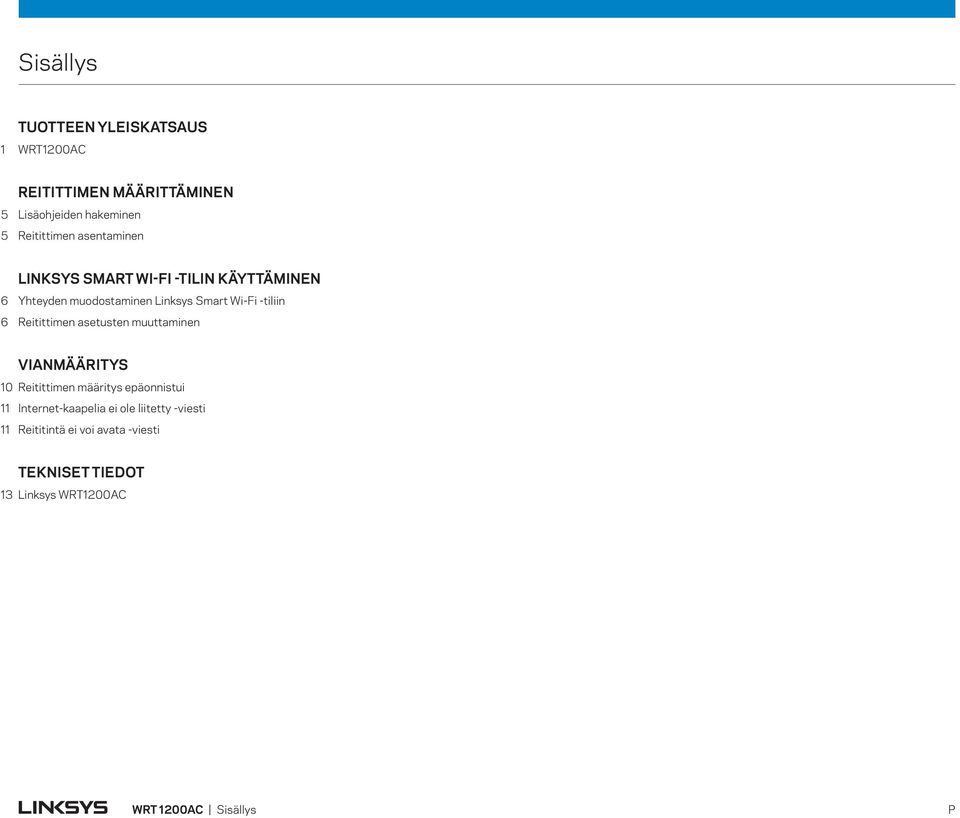Open 'Internet-kaapelia ei ole liitetty -viesti'
The image size is (960, 818).
pos(111,408)
